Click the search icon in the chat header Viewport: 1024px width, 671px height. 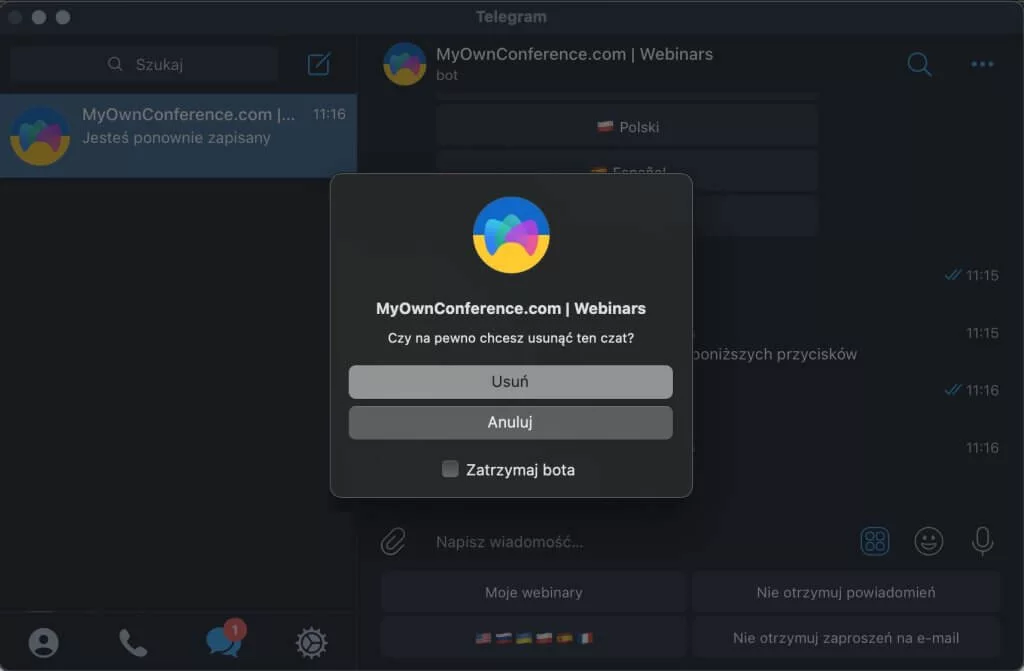click(919, 64)
